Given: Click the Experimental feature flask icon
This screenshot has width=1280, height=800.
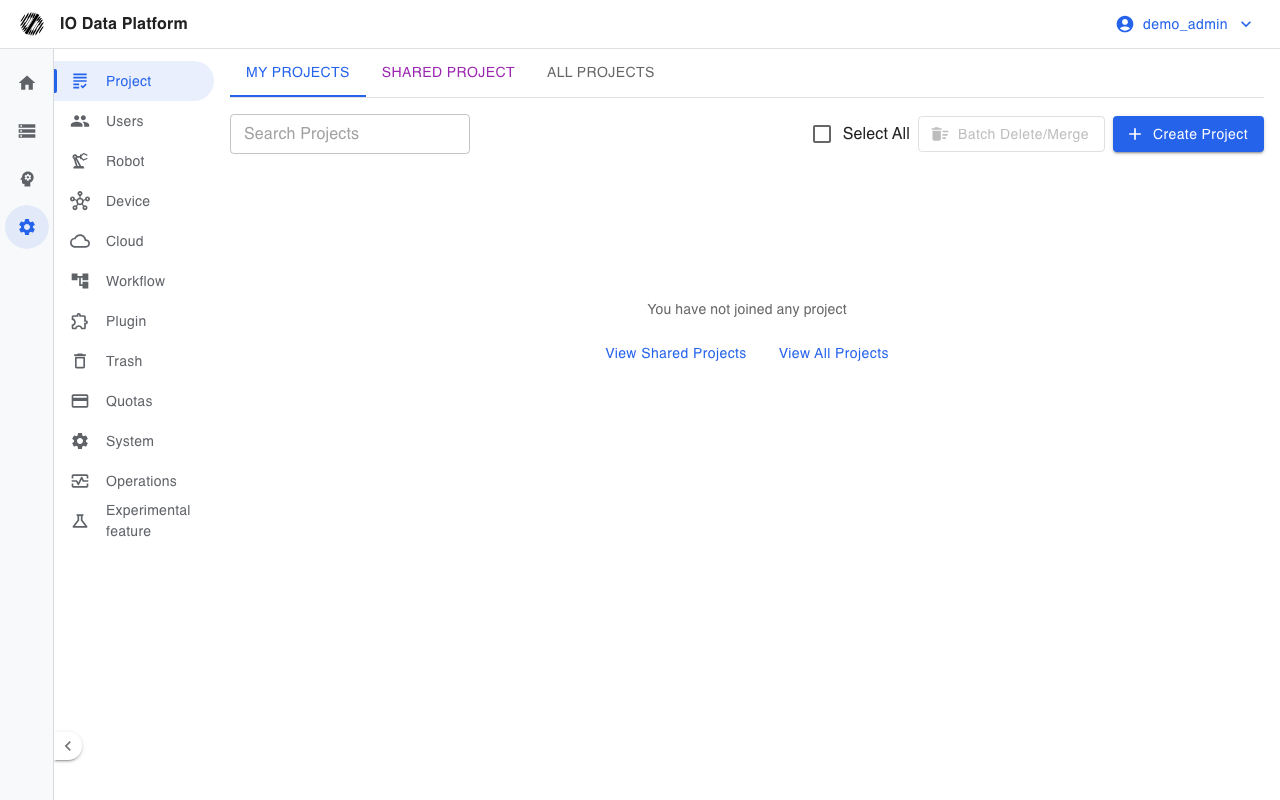Looking at the screenshot, I should pos(80,521).
